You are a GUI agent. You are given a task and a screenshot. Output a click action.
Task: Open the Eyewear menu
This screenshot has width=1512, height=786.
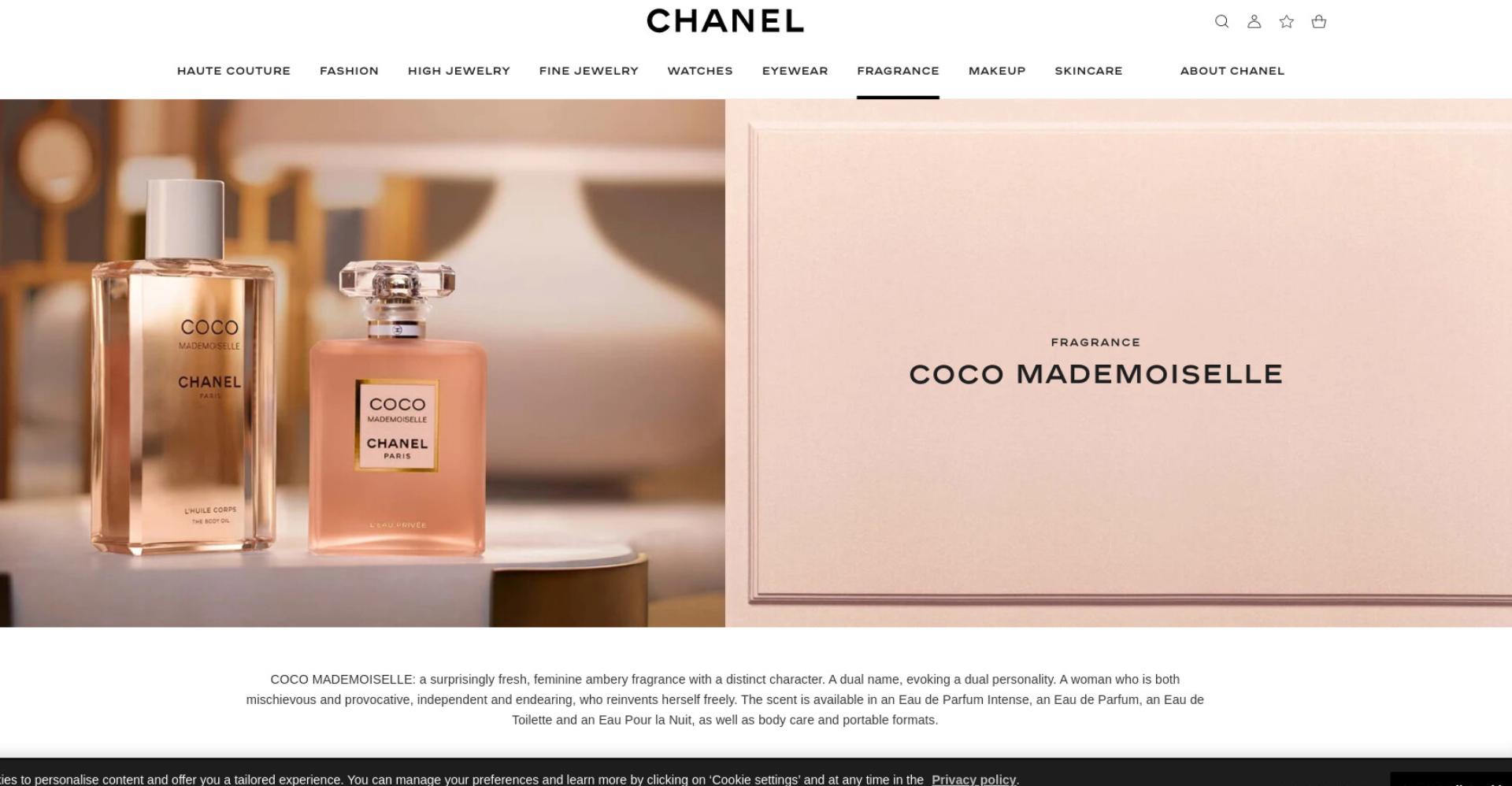point(795,71)
